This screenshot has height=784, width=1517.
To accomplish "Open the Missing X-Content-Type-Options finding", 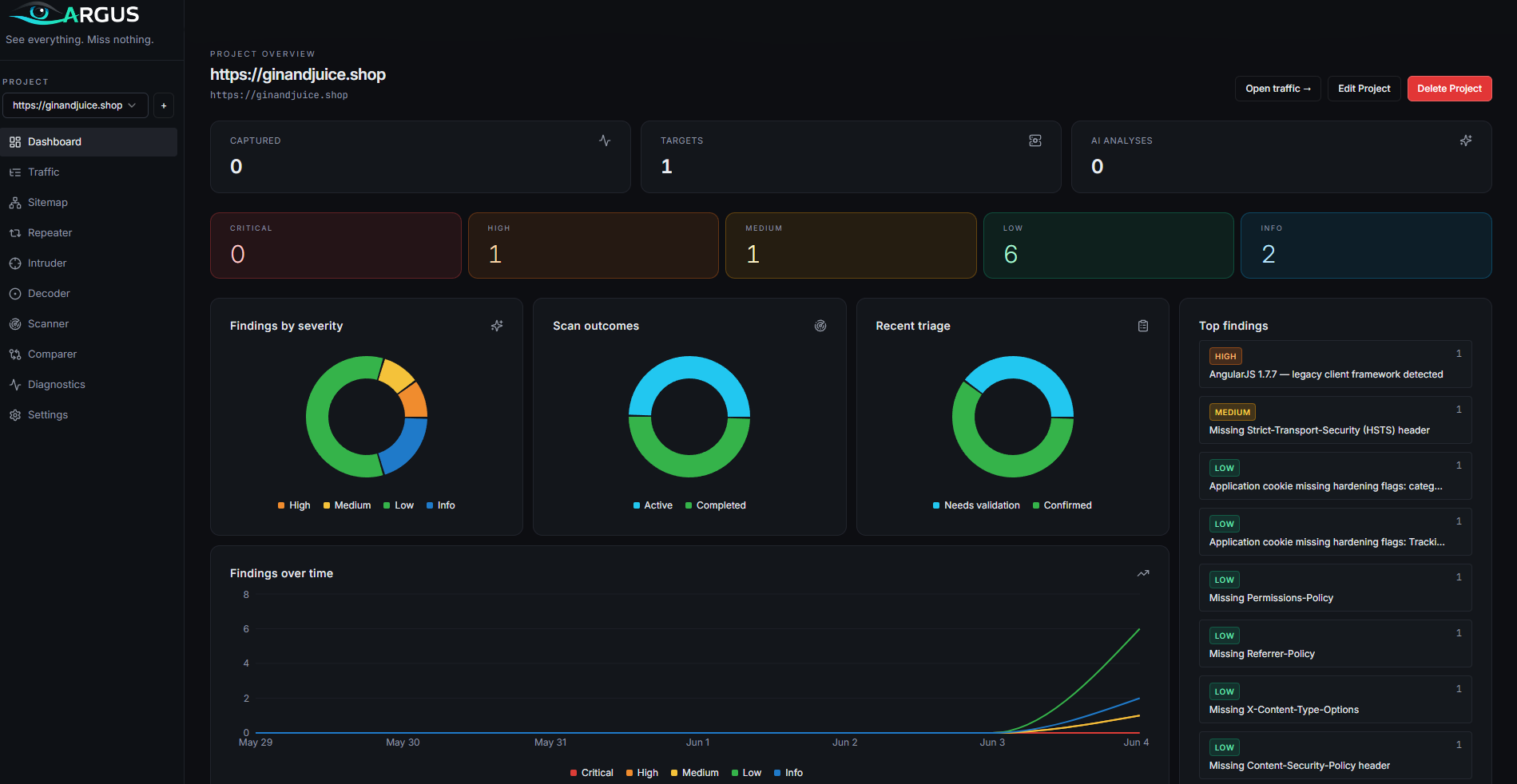I will pos(1335,699).
